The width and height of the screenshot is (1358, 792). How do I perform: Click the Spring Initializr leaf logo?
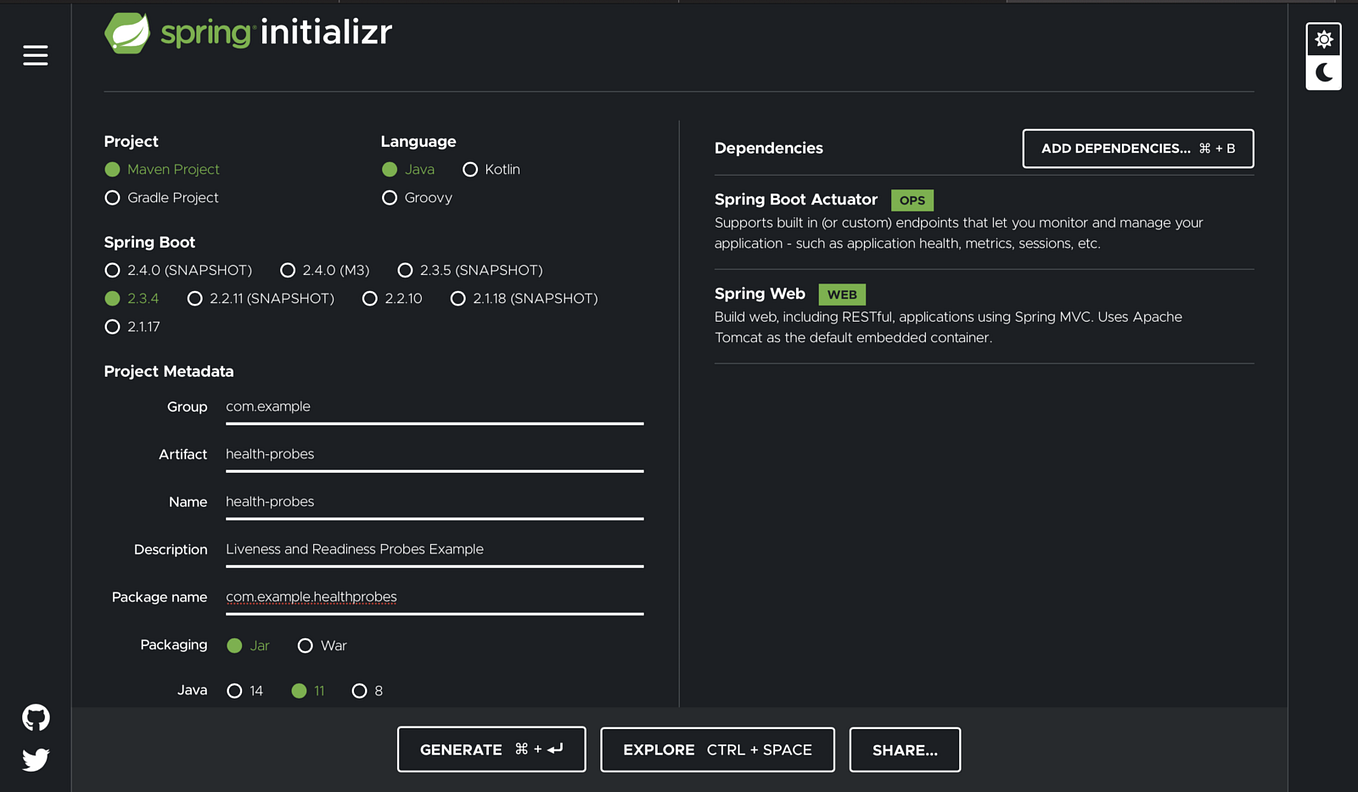point(126,32)
